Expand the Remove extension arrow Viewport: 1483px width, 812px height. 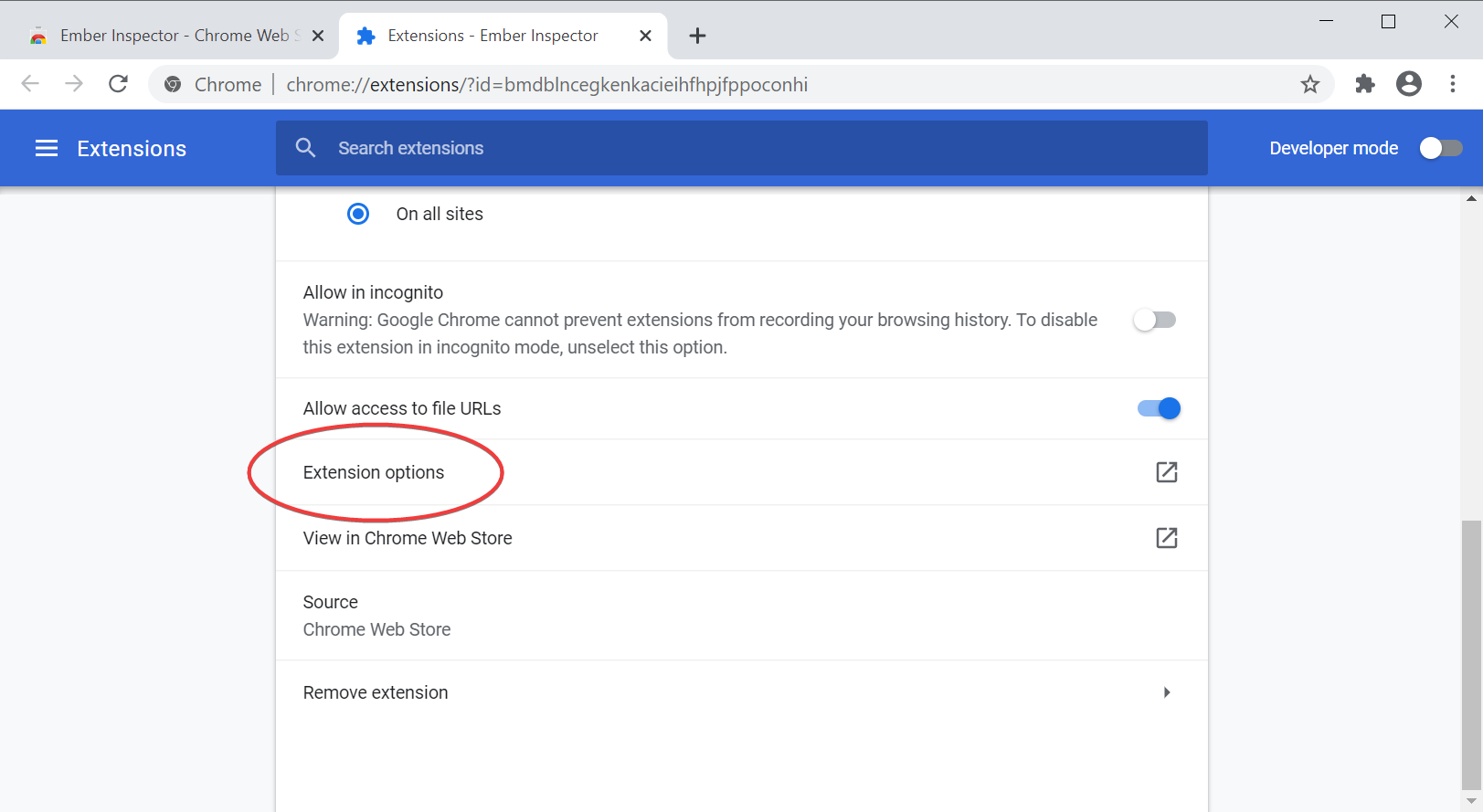point(1166,692)
